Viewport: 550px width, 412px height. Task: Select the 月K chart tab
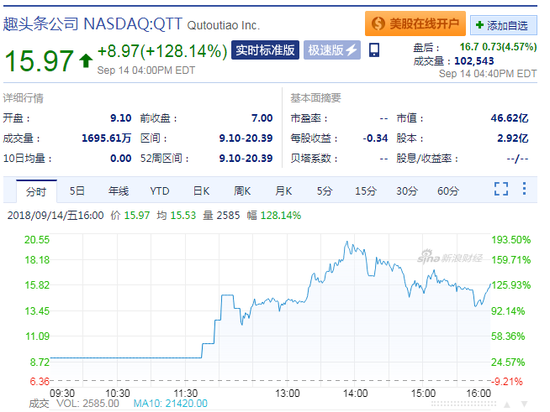[x=283, y=191]
